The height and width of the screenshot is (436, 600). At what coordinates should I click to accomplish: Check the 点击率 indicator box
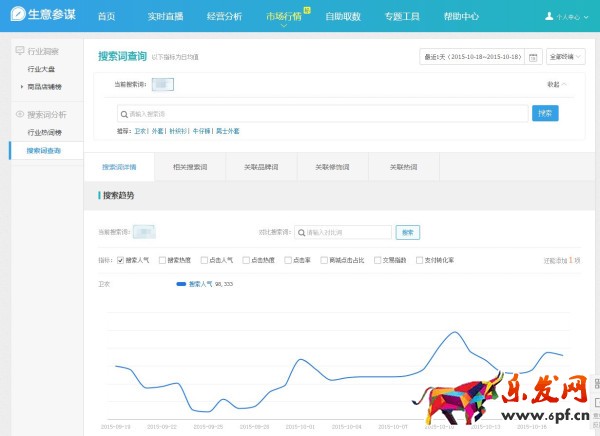coord(287,260)
